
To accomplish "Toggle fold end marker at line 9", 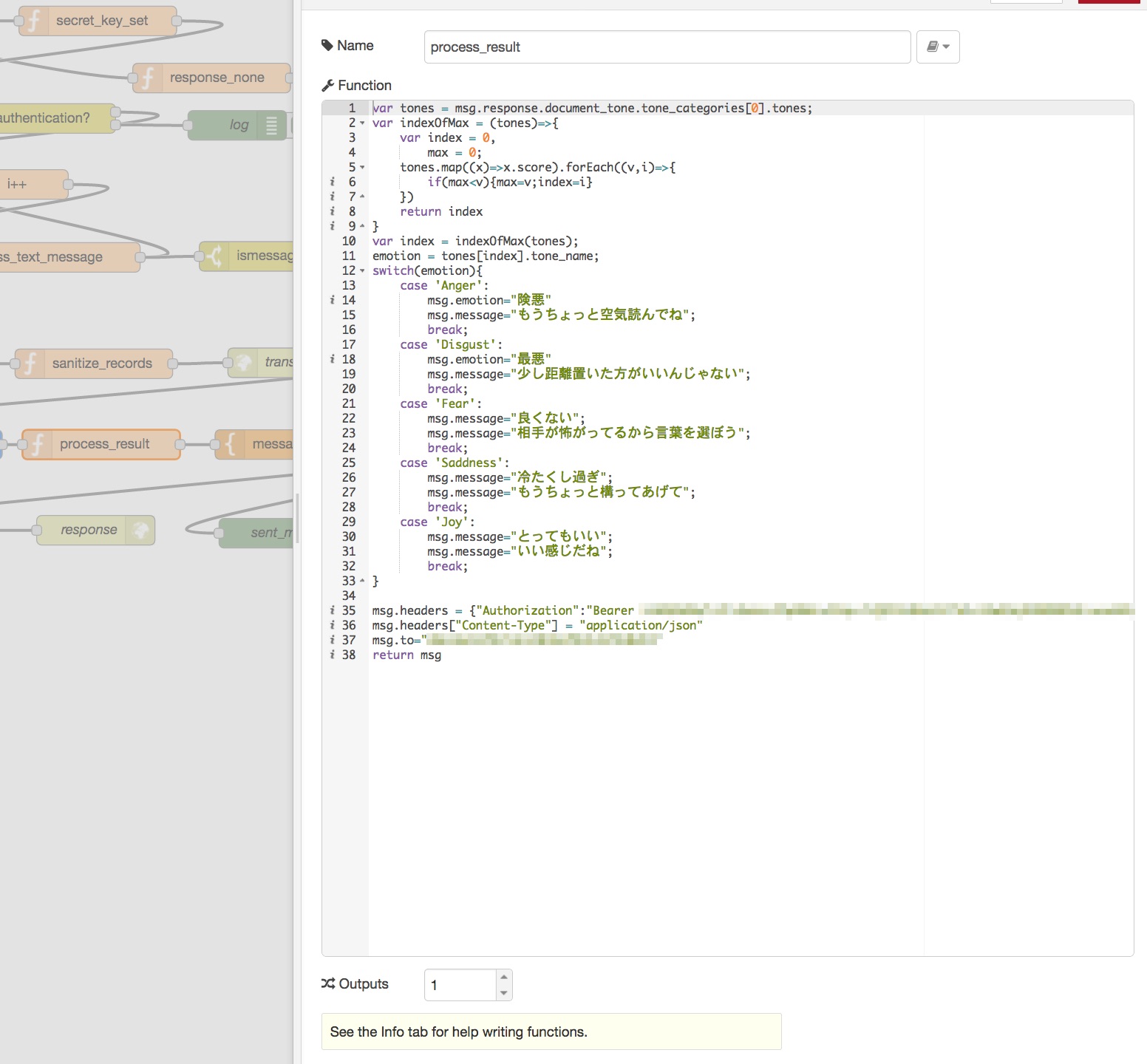I will 362,226.
